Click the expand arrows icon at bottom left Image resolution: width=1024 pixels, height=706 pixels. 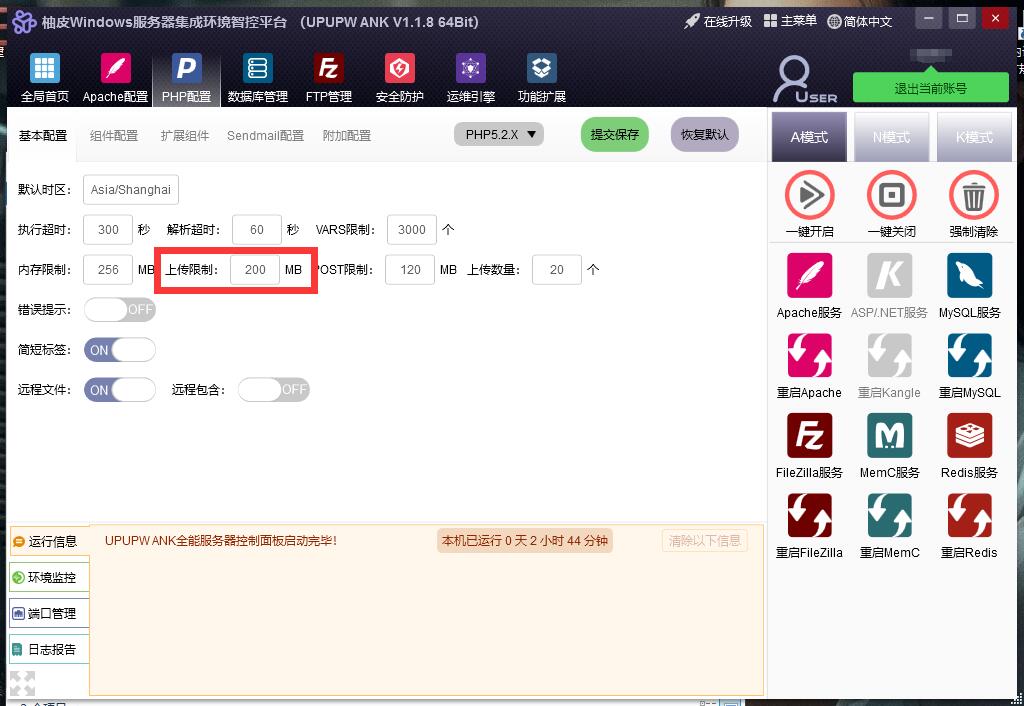click(22, 683)
